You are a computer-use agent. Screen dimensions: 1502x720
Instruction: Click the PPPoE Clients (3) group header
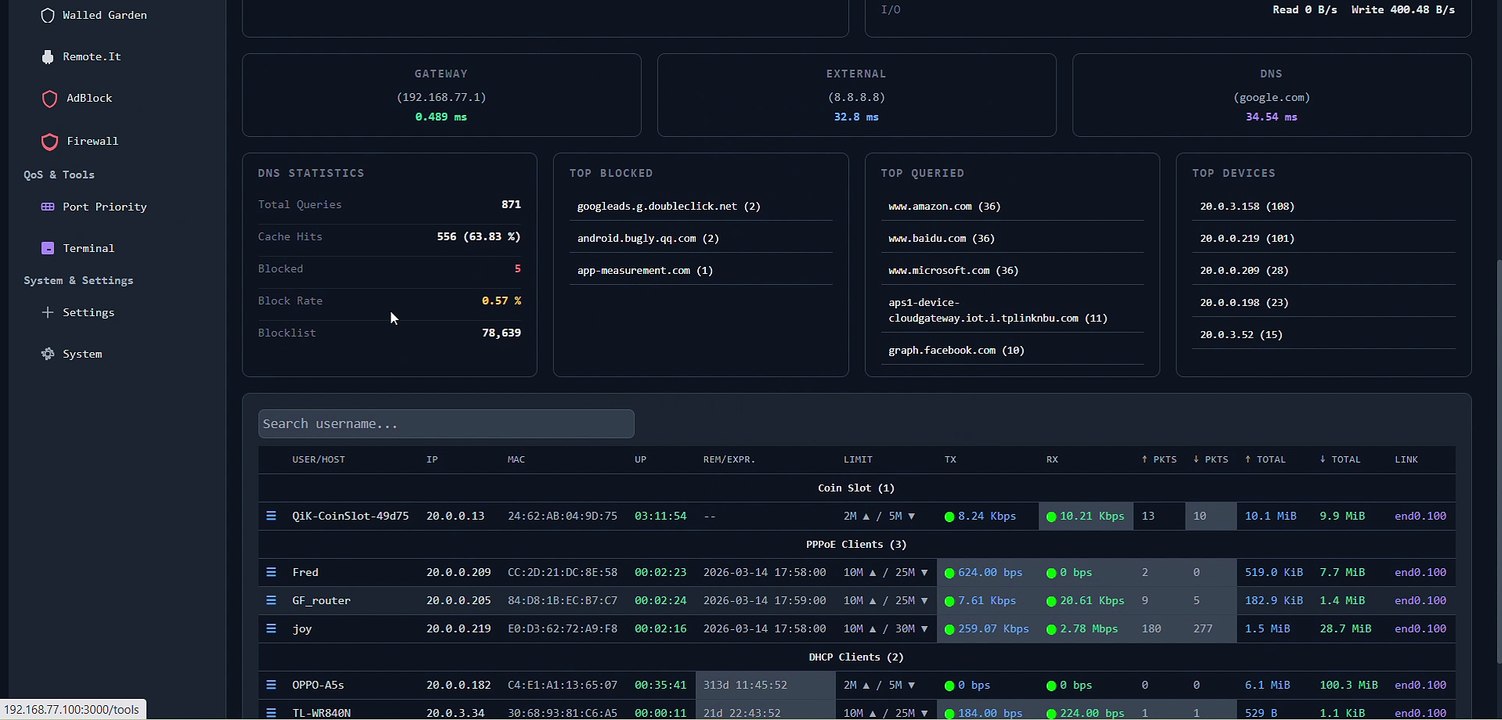point(856,544)
